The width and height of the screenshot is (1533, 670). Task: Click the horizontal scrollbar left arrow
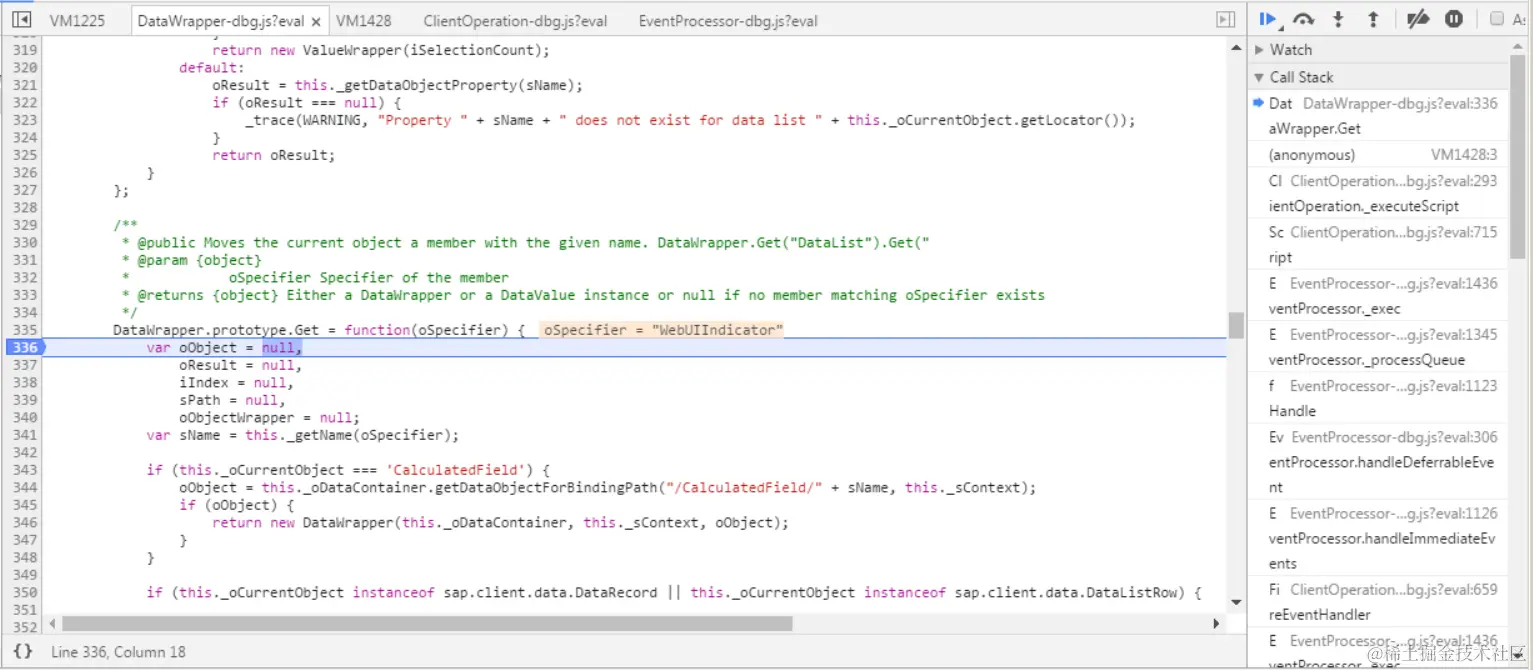pos(53,623)
